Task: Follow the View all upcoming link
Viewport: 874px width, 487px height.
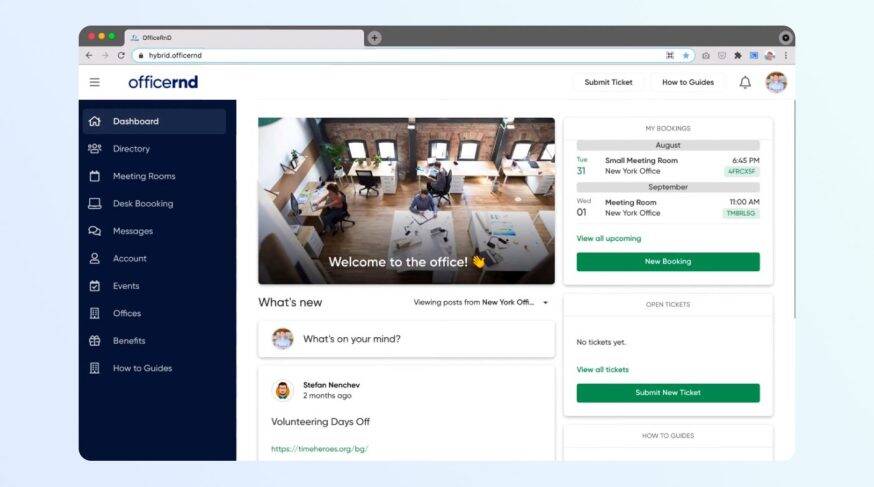Action: coord(609,239)
